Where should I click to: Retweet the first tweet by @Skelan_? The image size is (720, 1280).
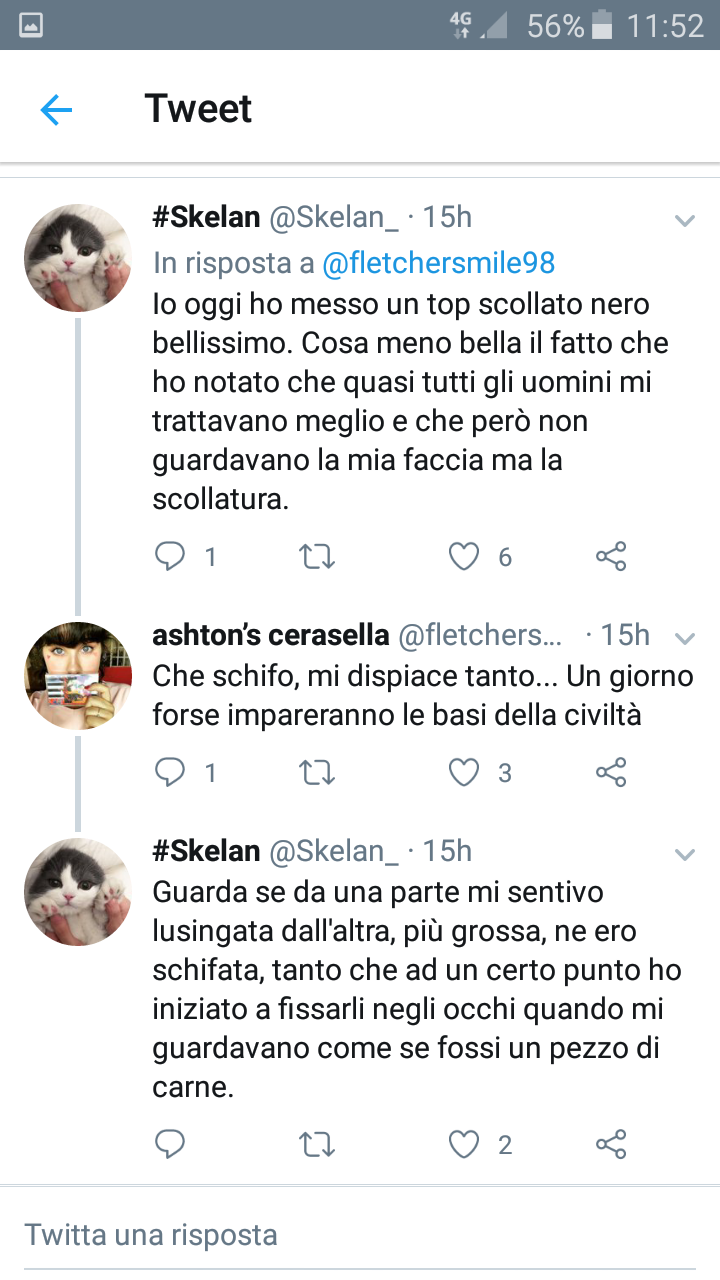point(317,556)
